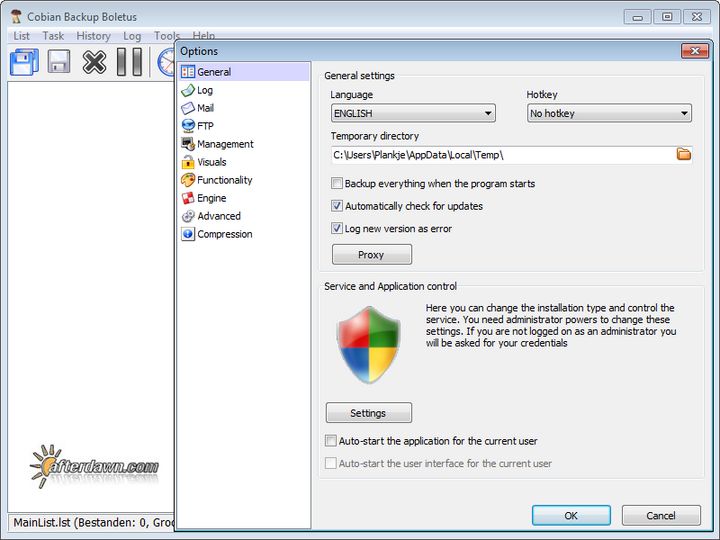
Task: Click the Cancel button
Action: pyautogui.click(x=661, y=515)
